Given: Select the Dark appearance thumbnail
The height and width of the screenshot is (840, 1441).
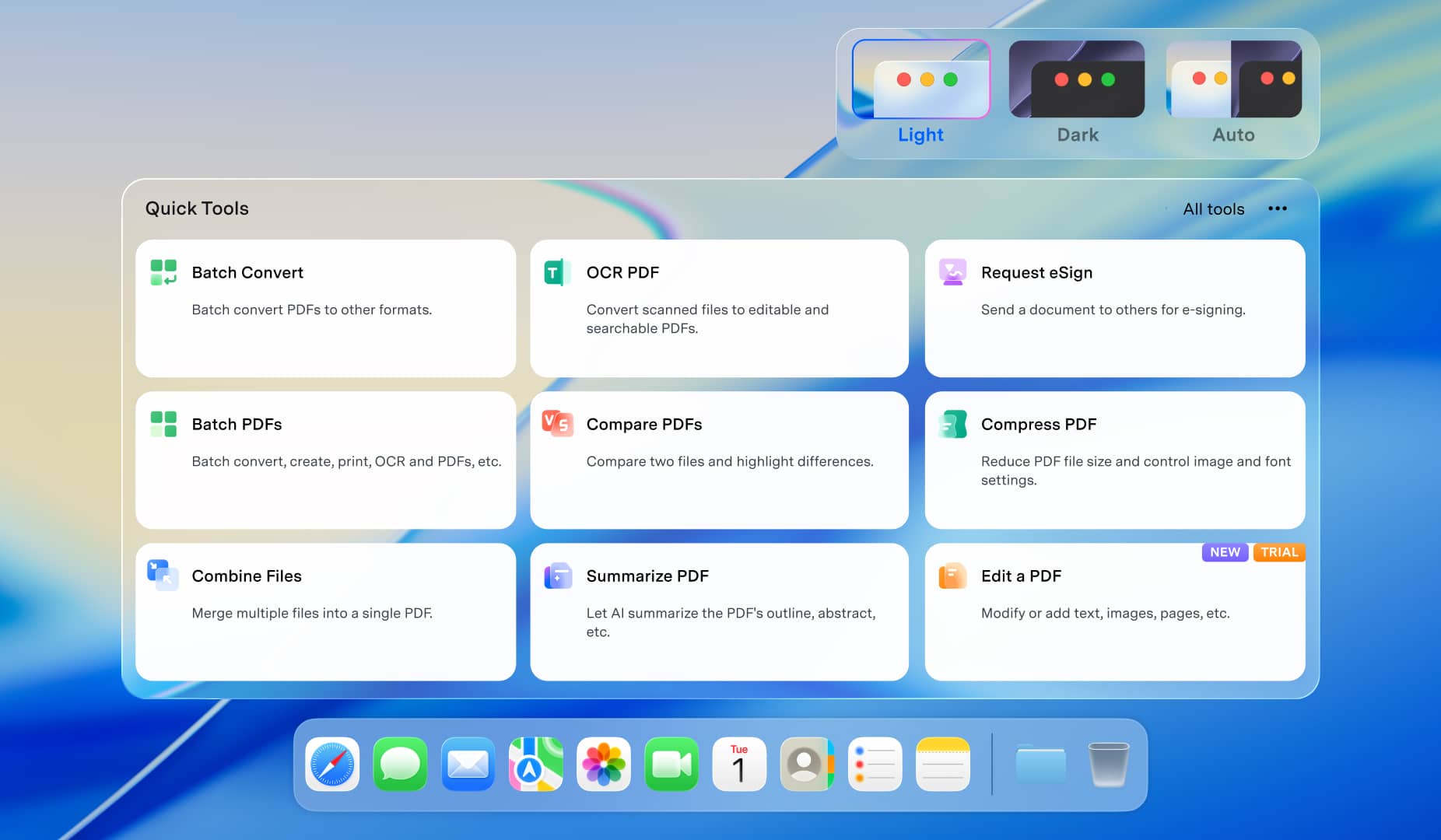Looking at the screenshot, I should [x=1077, y=79].
